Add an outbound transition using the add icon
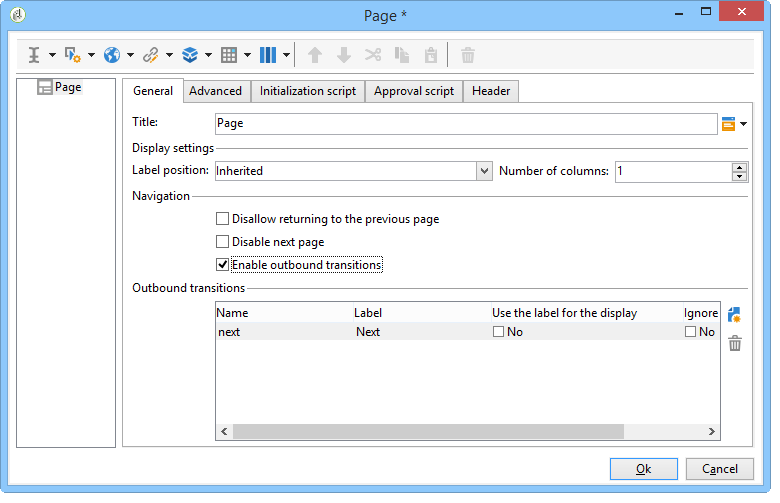780x503 pixels. pos(734,315)
